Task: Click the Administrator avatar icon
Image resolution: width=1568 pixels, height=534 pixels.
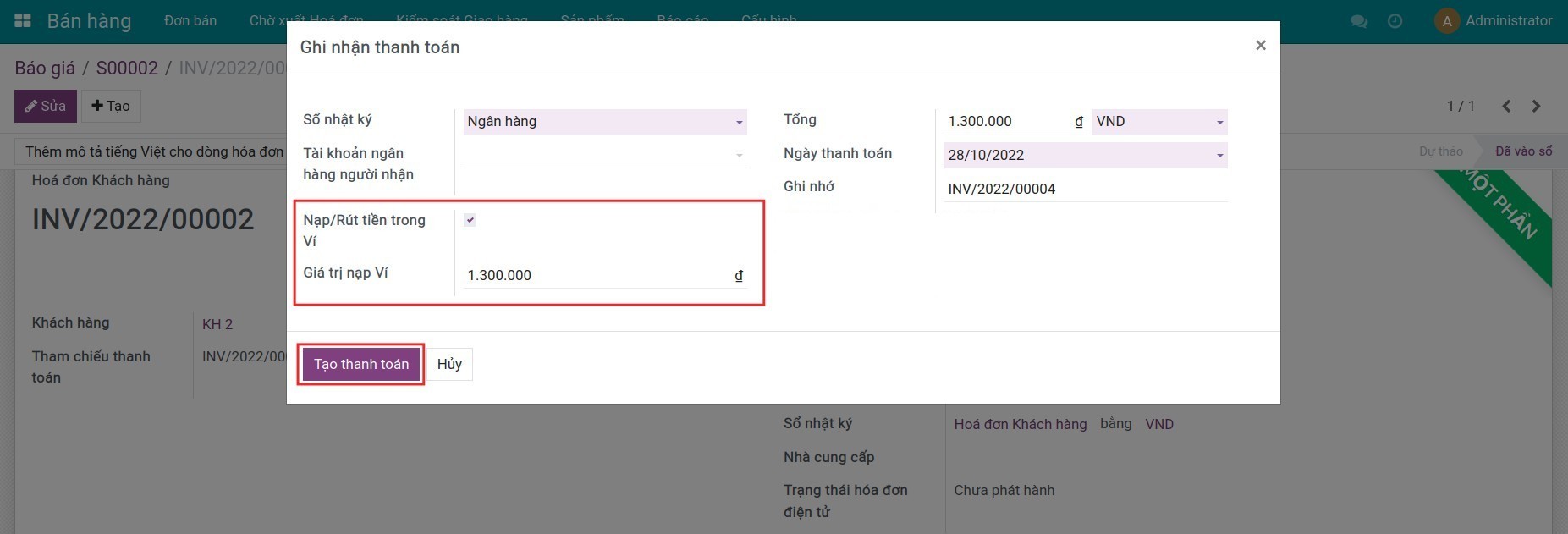Action: (1446, 21)
